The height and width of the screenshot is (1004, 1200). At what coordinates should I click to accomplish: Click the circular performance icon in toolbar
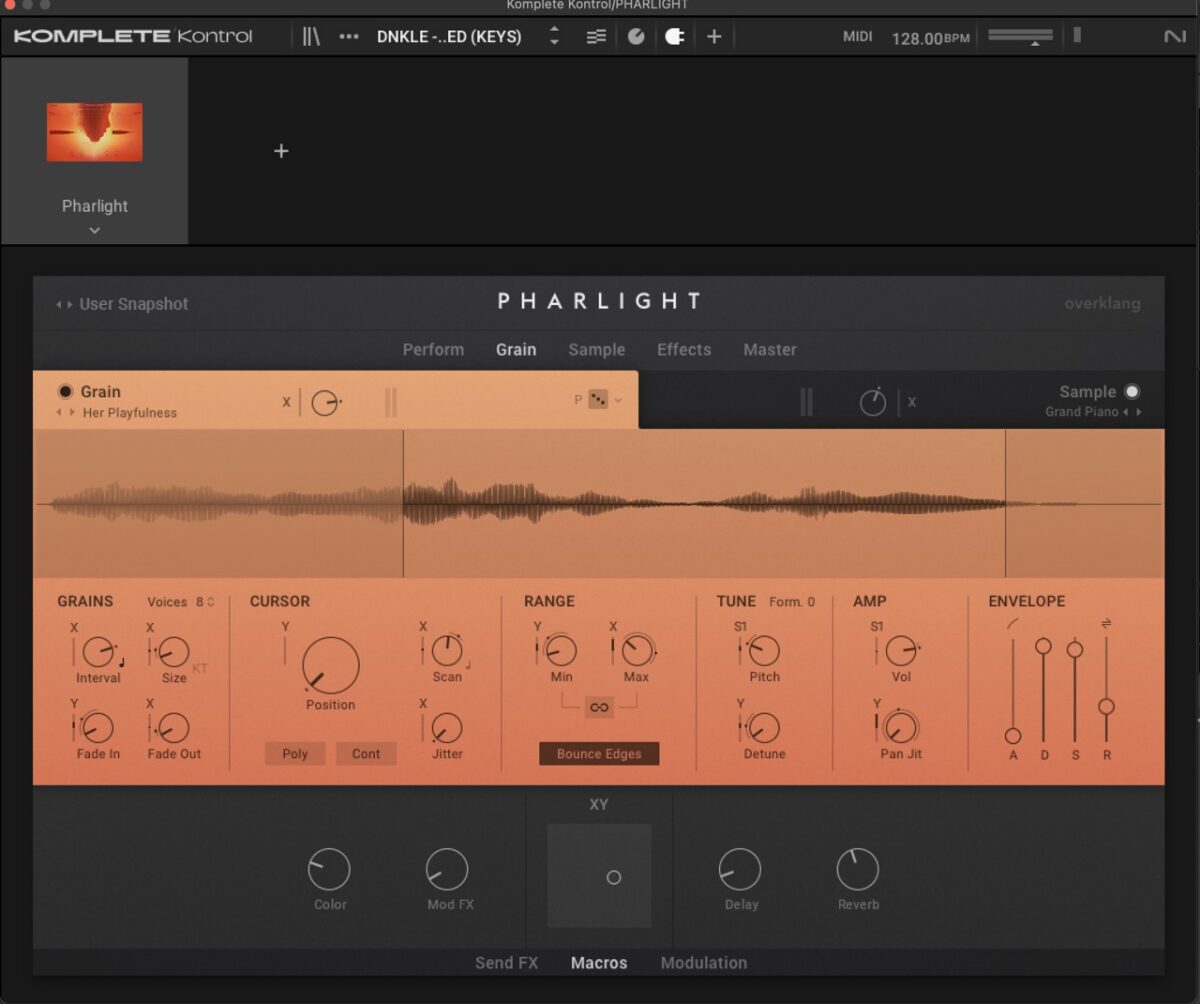(636, 37)
